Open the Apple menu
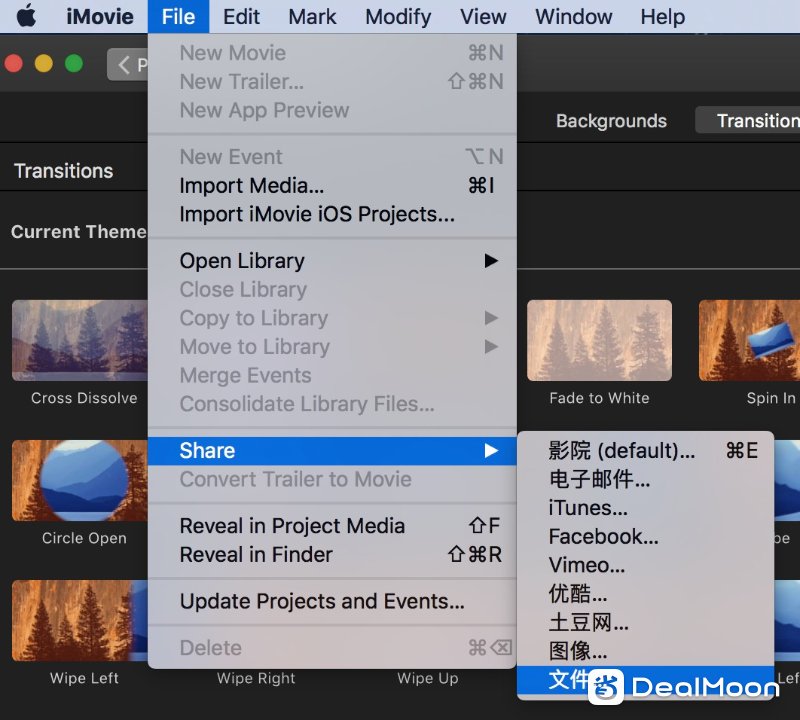 [26, 17]
